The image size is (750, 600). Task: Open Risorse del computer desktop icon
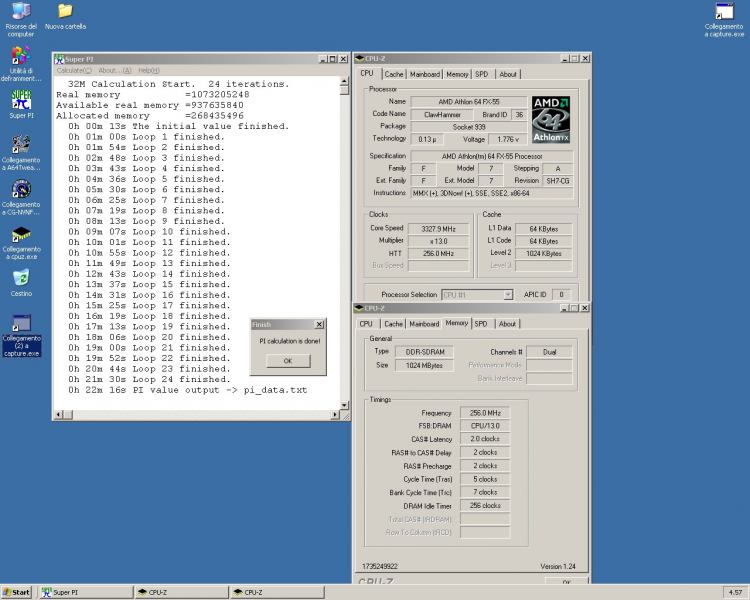pyautogui.click(x=21, y=19)
